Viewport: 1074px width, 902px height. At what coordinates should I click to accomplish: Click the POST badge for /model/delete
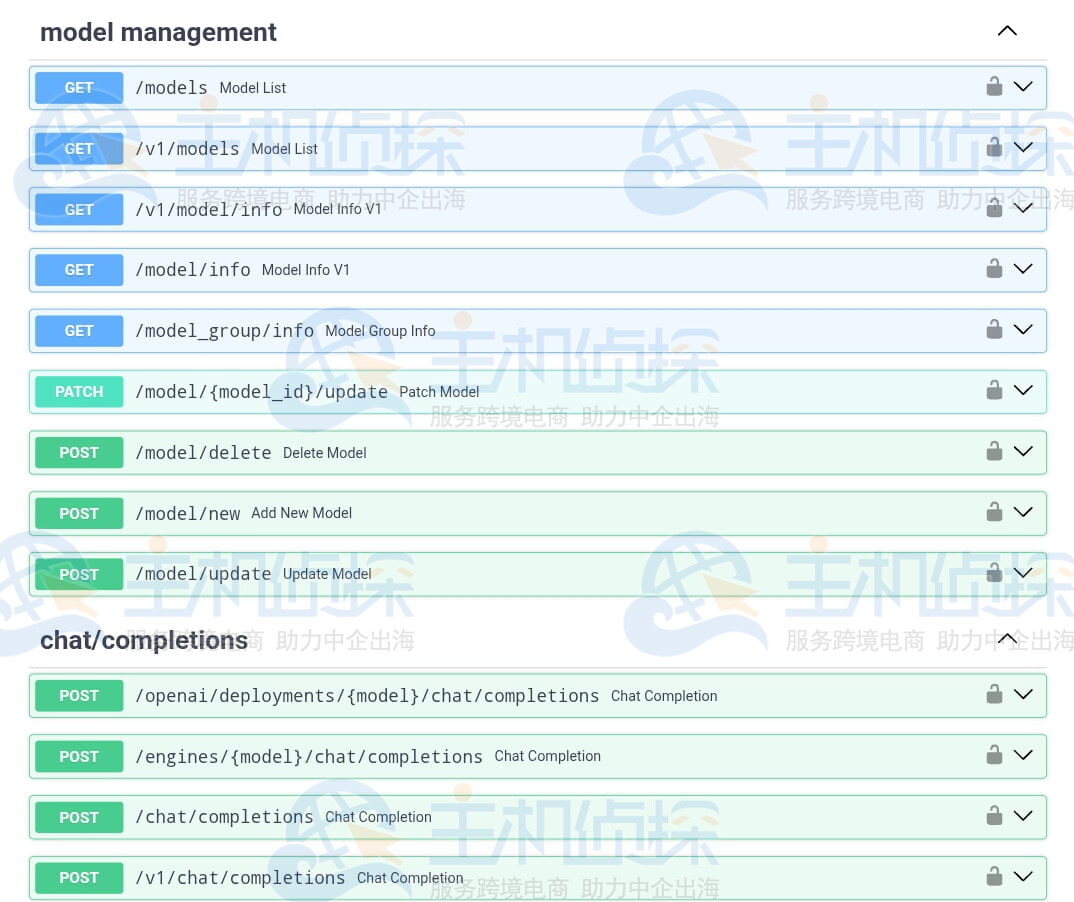(79, 453)
